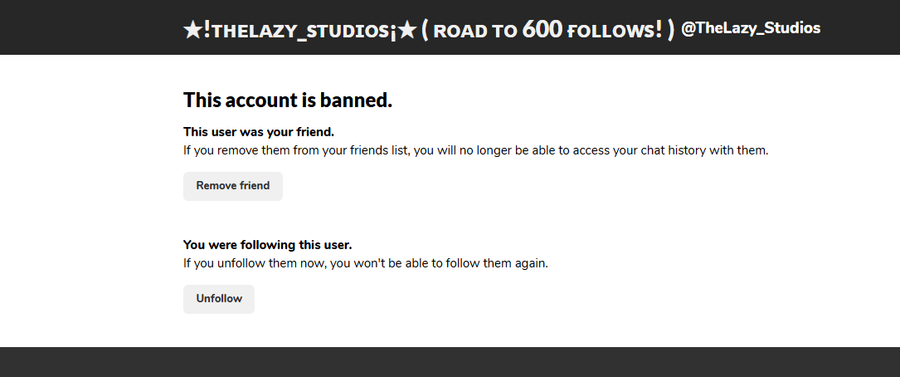900x377 pixels.
Task: Select the THELAZY_STUDIOS display name text
Action: [301, 31]
